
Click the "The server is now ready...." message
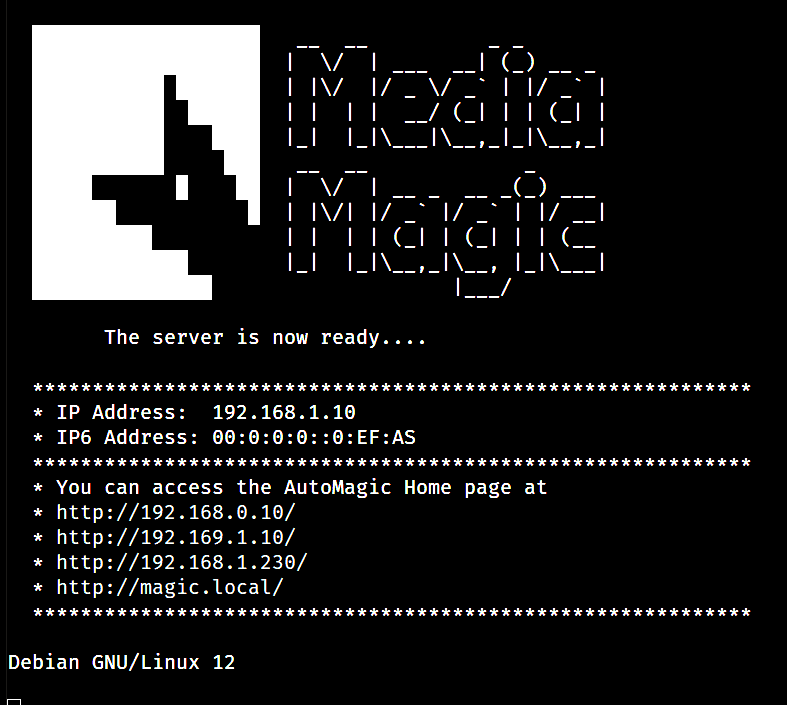[265, 338]
